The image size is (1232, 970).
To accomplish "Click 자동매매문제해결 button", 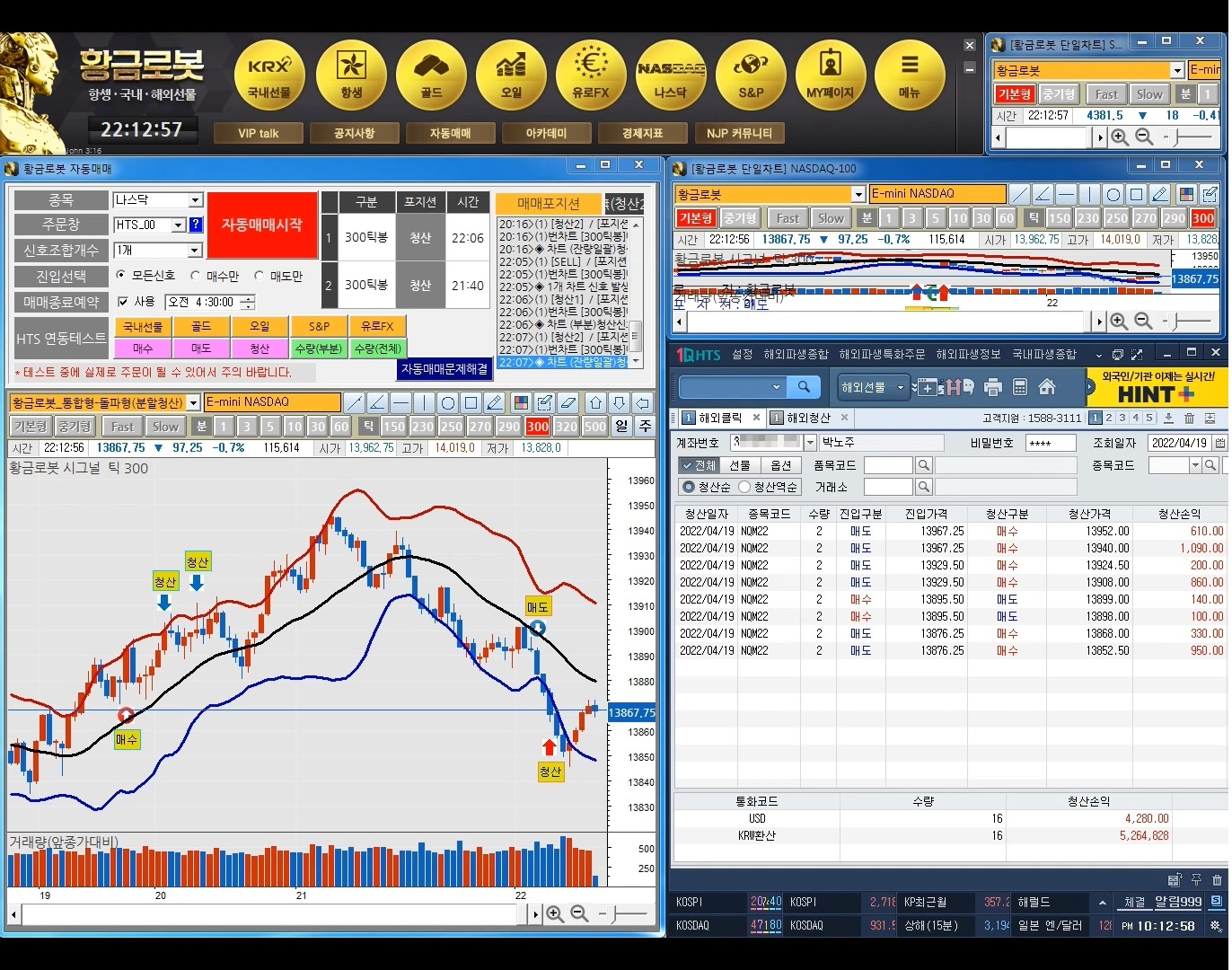I will point(444,369).
